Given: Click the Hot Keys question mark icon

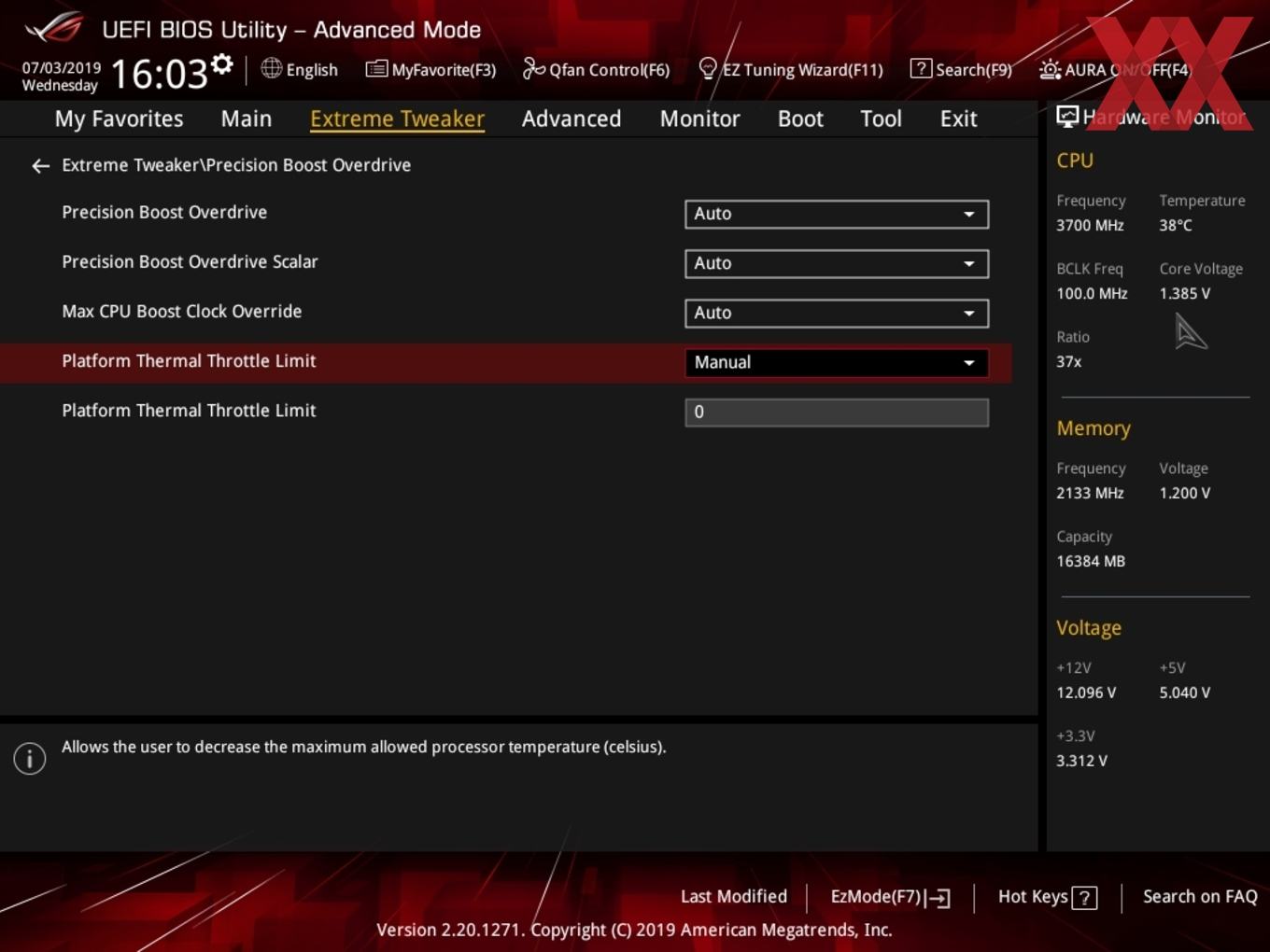Looking at the screenshot, I should tap(1084, 898).
